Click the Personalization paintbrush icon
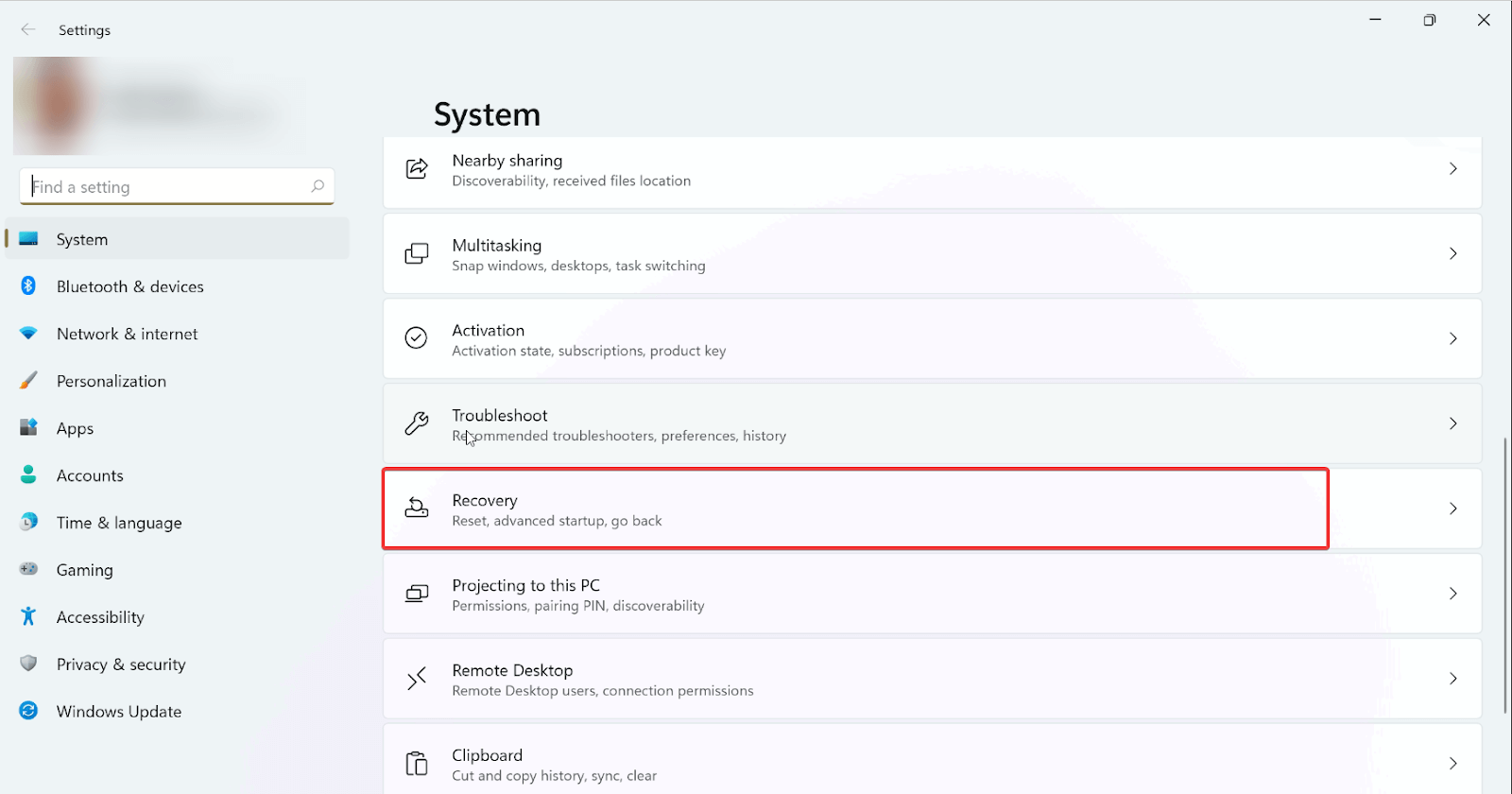1512x794 pixels. (x=28, y=381)
